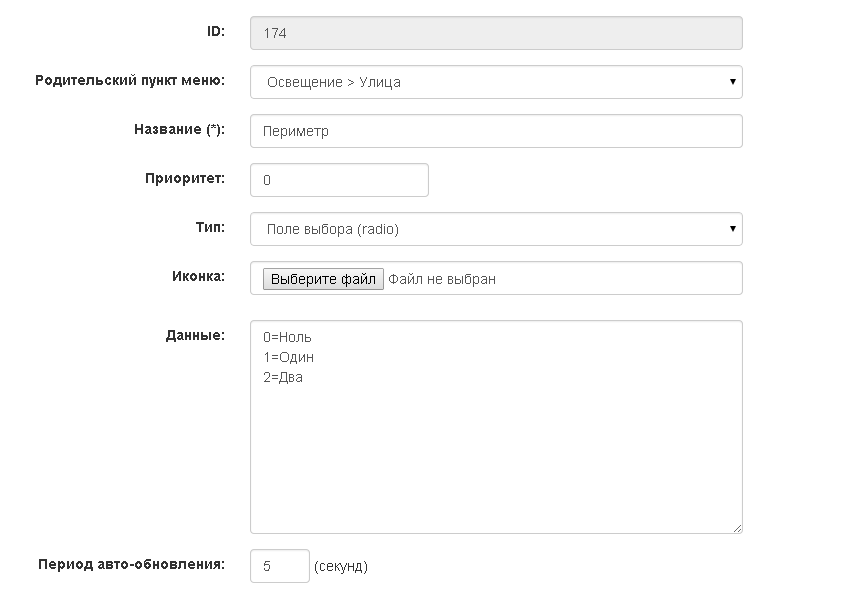Click the Период авто-обновления label
This screenshot has width=860, height=593.
pyautogui.click(x=132, y=564)
